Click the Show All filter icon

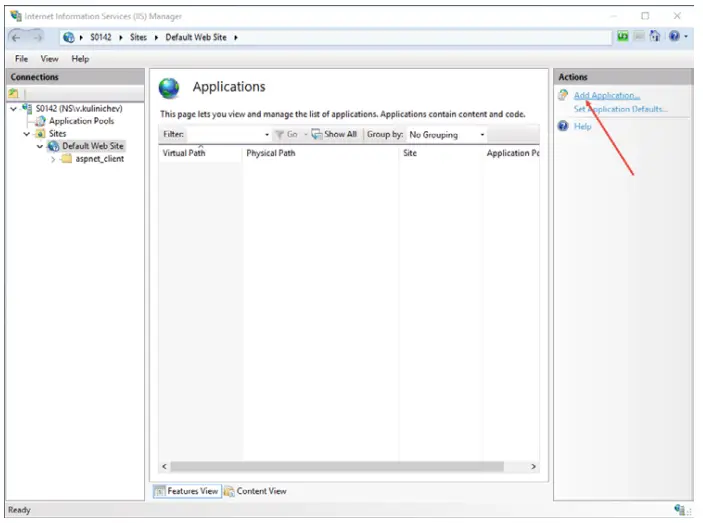tap(317, 134)
